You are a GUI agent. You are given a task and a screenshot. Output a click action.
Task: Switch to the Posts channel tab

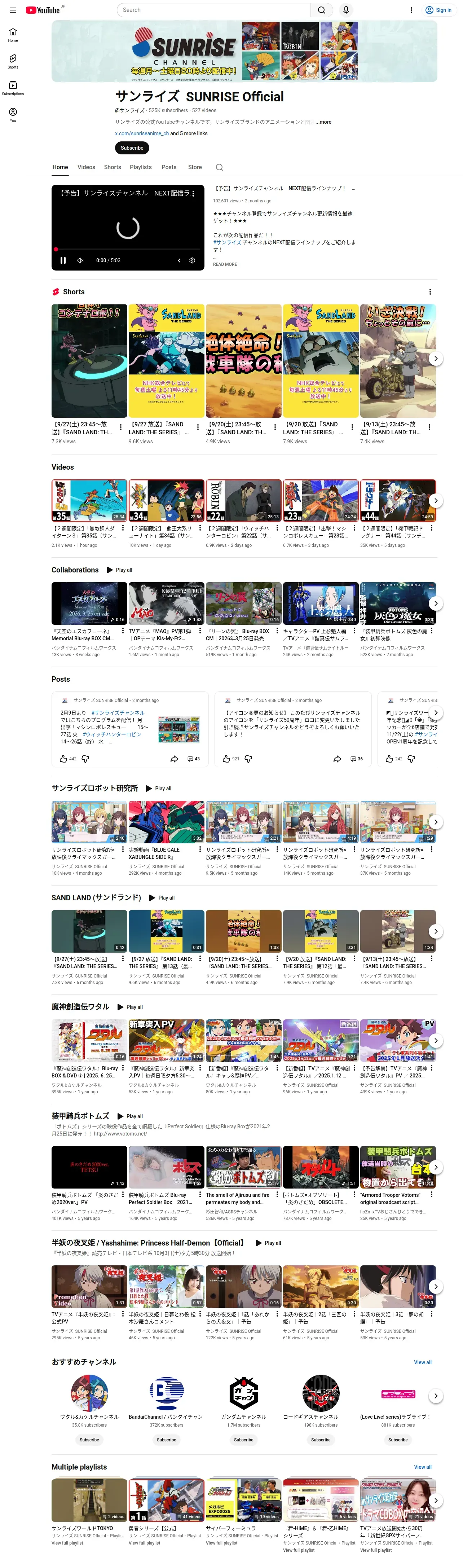coord(169,167)
